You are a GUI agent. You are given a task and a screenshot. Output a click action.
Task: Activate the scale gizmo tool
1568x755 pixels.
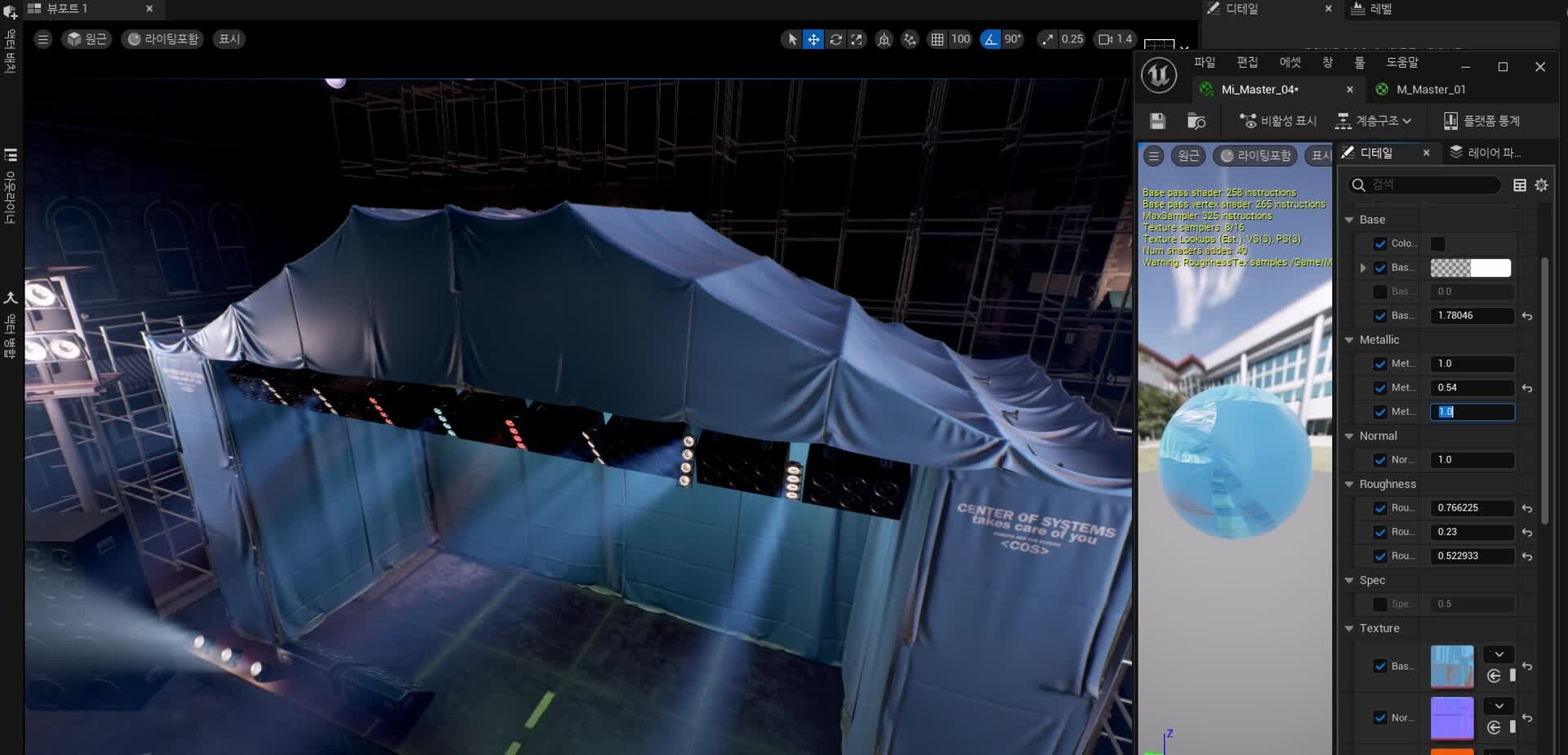click(856, 39)
